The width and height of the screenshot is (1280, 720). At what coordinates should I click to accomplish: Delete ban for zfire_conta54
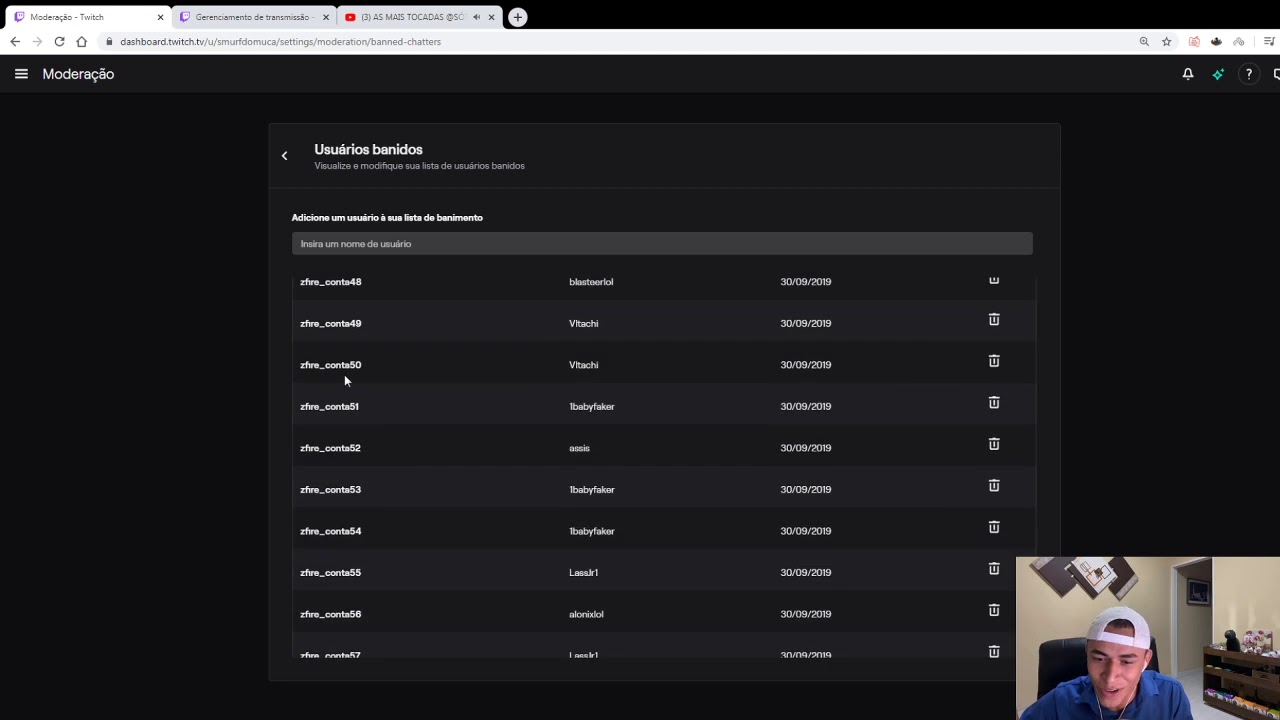pyautogui.click(x=994, y=527)
